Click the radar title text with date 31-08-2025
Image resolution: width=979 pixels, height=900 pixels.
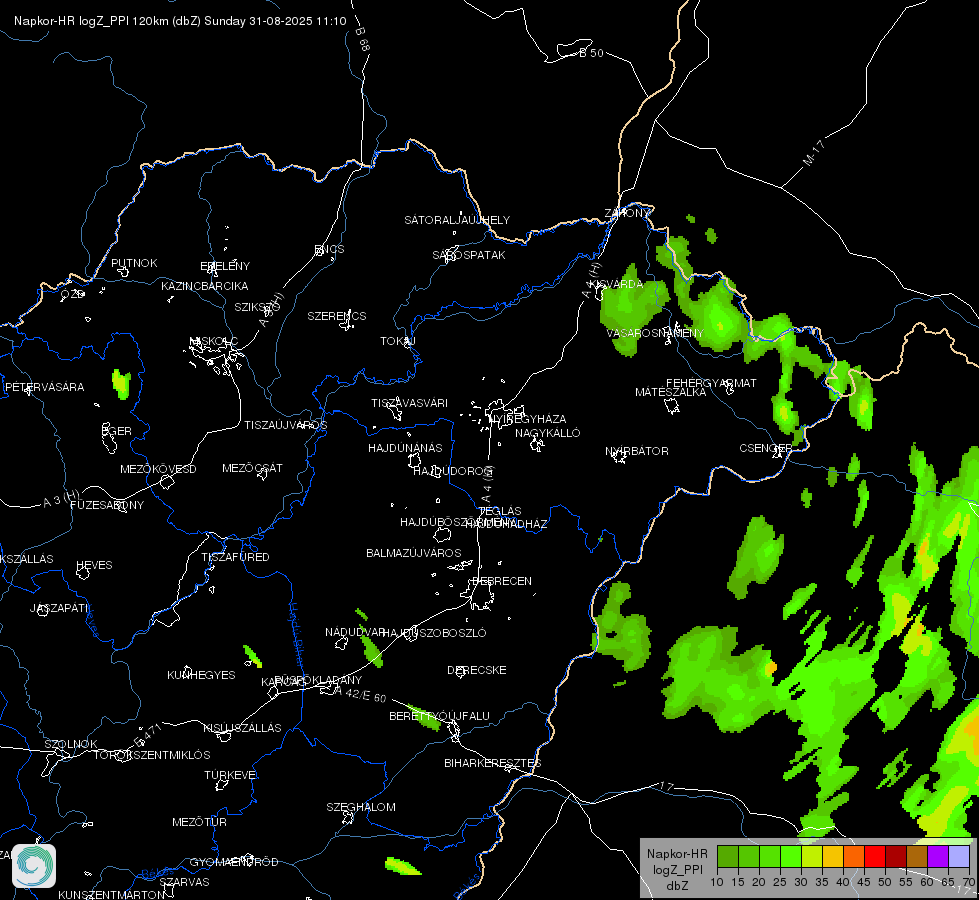coord(180,21)
